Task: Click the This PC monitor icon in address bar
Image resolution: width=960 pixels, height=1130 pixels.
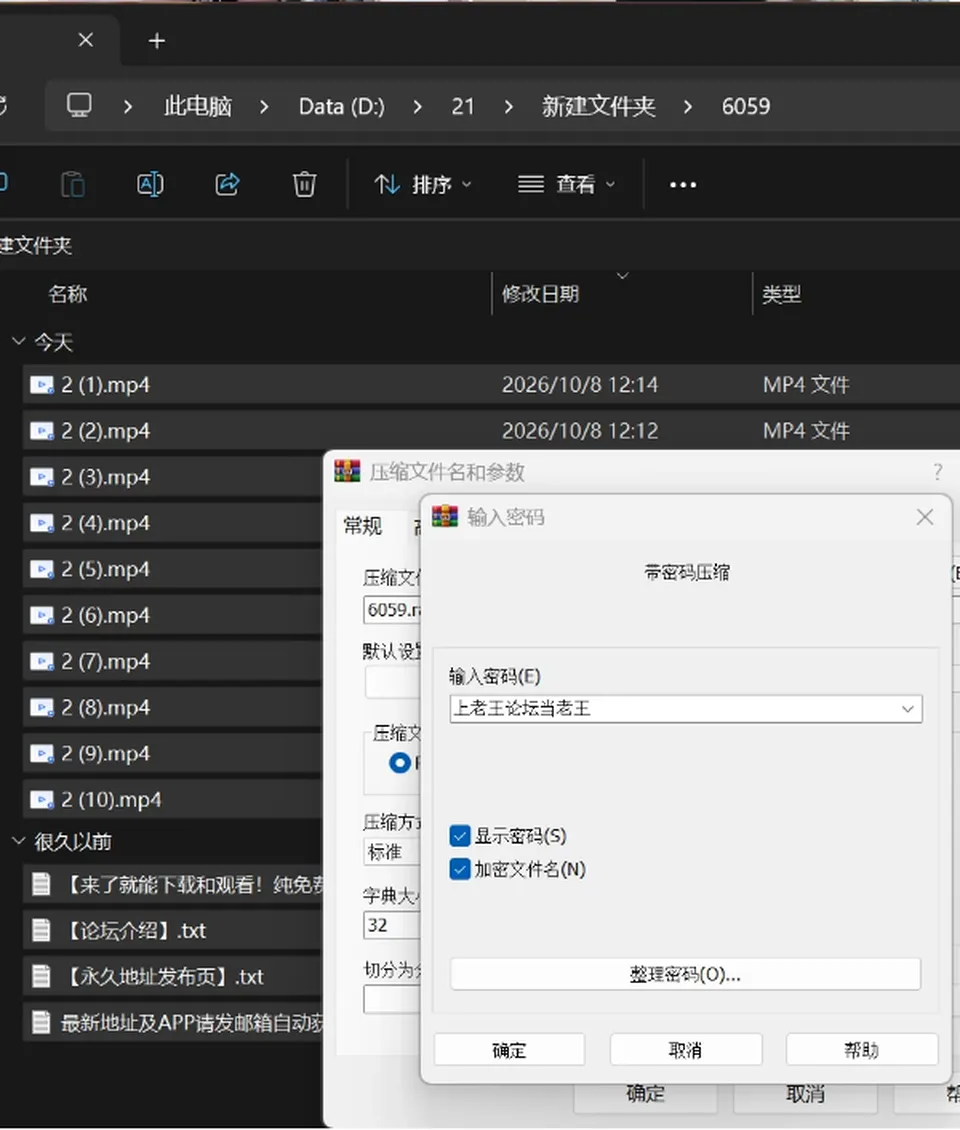Action: (x=79, y=106)
